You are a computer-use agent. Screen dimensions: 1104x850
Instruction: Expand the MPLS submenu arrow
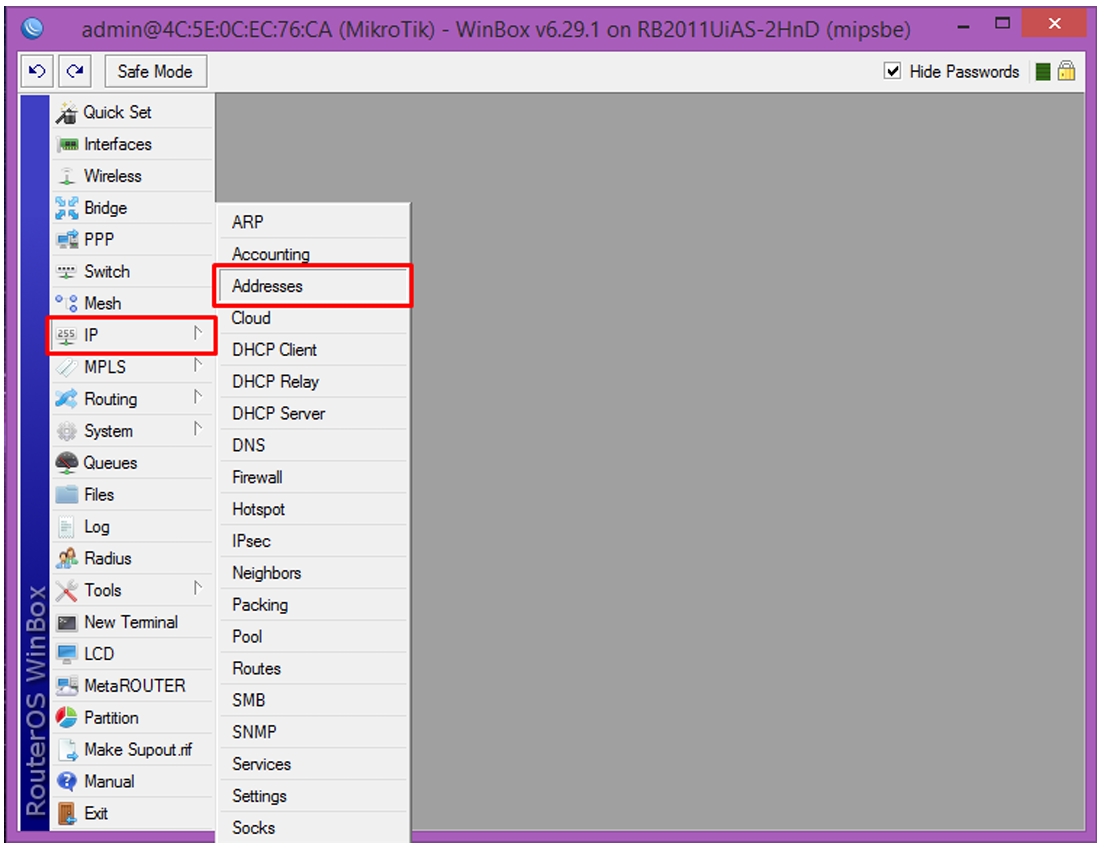pyautogui.click(x=198, y=365)
